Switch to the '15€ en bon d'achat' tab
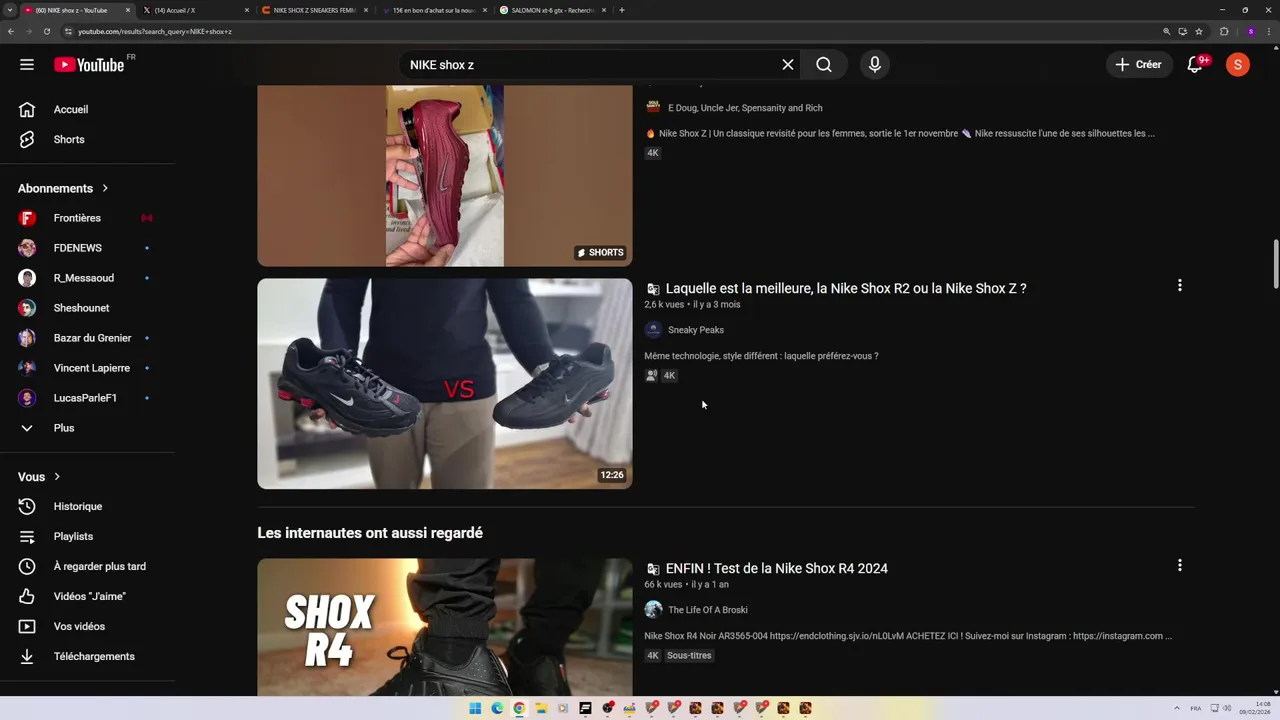This screenshot has height=720, width=1280. [x=432, y=10]
